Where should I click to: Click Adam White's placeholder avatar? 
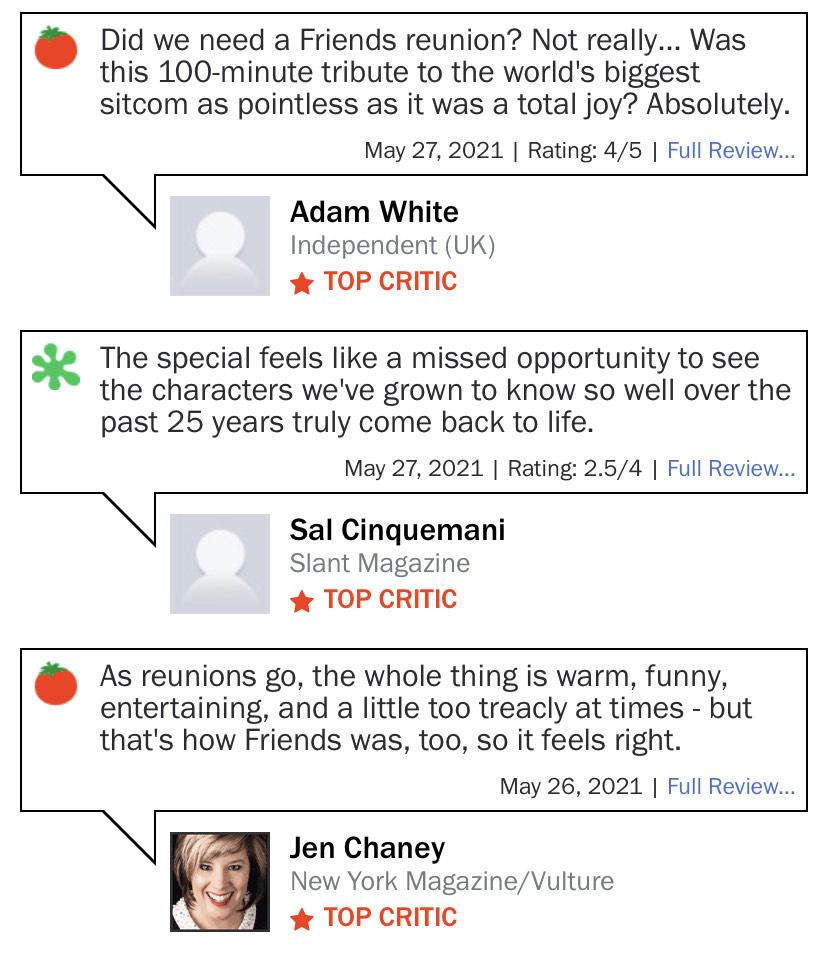pyautogui.click(x=220, y=246)
